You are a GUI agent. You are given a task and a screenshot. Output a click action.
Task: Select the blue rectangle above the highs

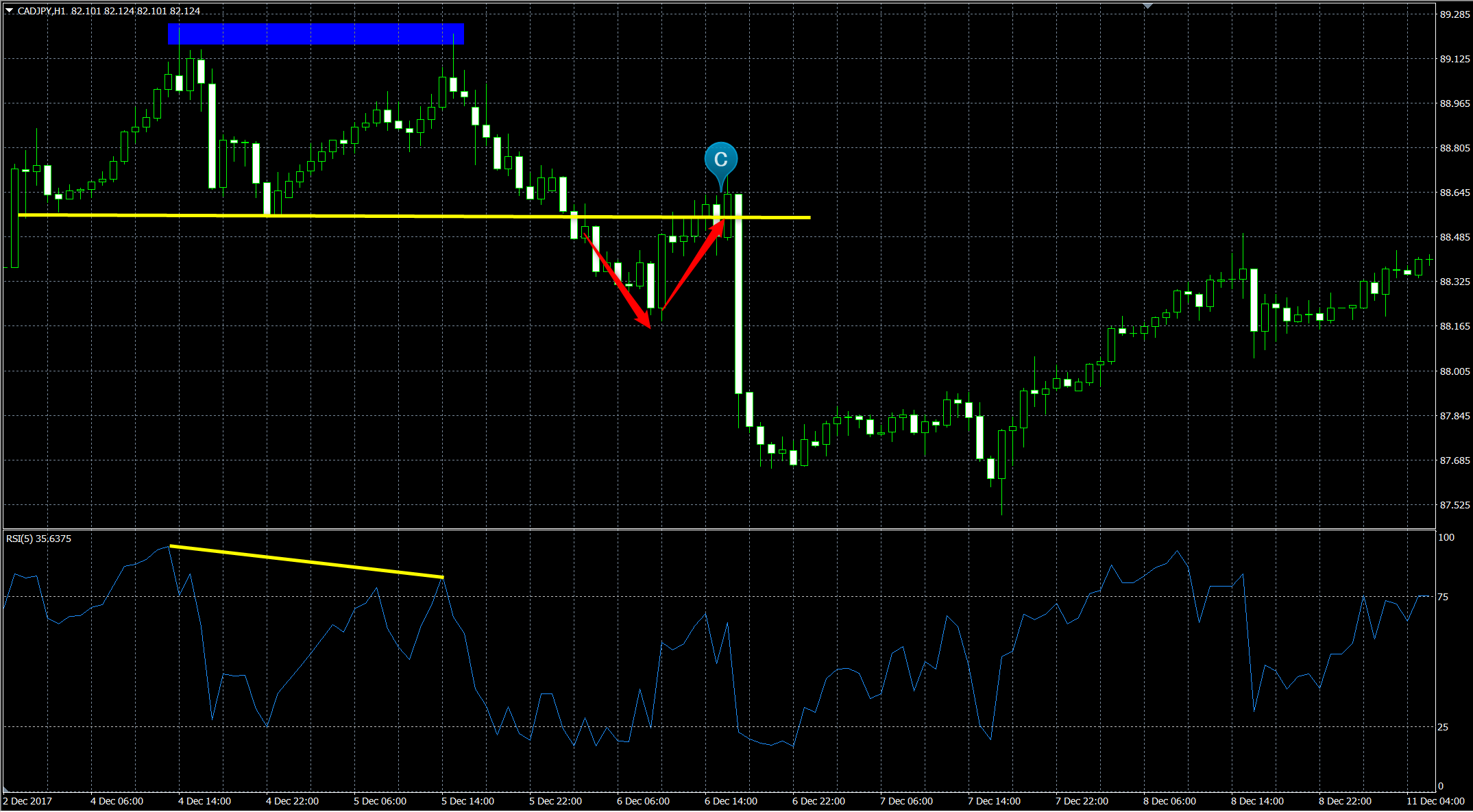tap(316, 34)
